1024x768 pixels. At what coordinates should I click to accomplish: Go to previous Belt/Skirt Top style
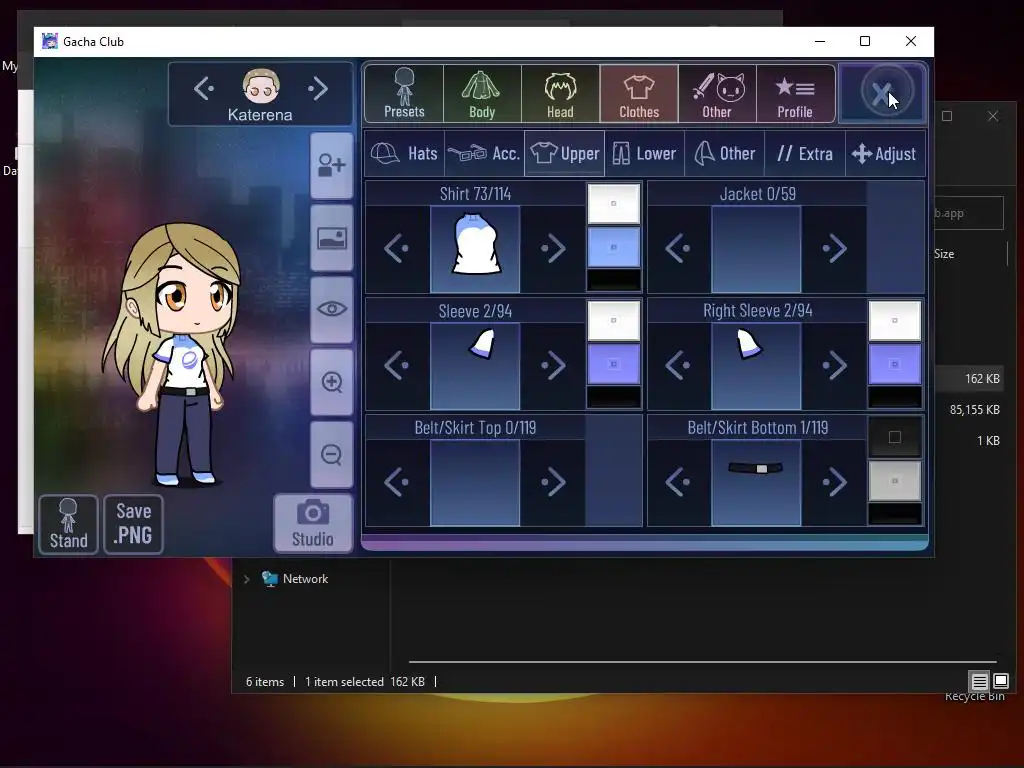(x=396, y=482)
